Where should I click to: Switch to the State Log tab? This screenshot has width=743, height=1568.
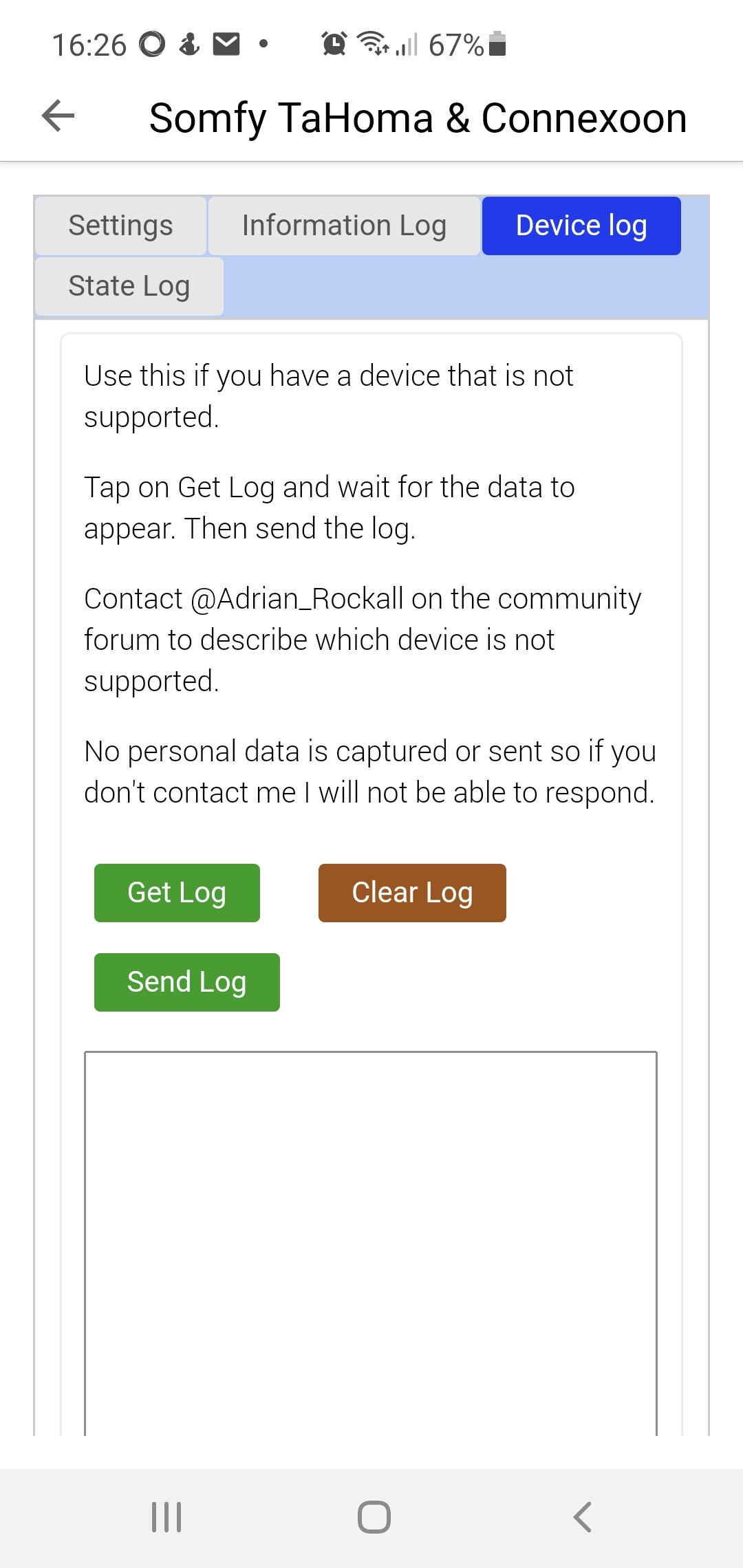pos(129,286)
